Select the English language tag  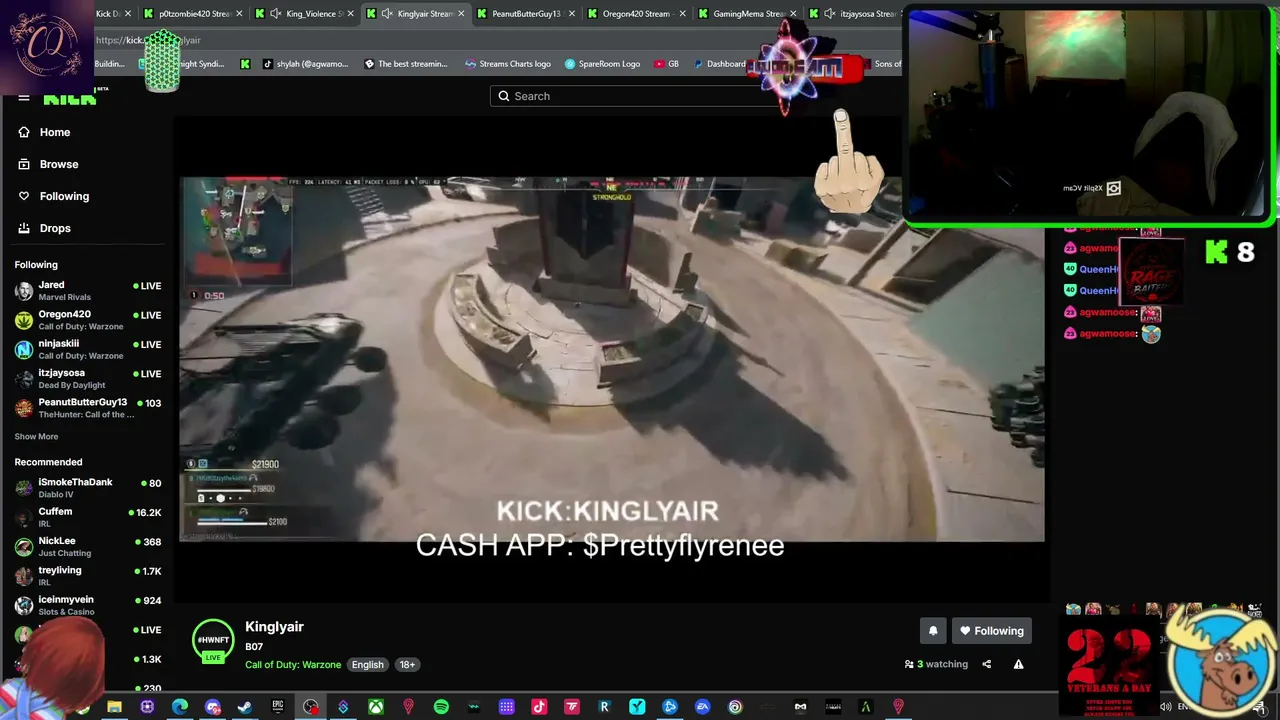[367, 665]
